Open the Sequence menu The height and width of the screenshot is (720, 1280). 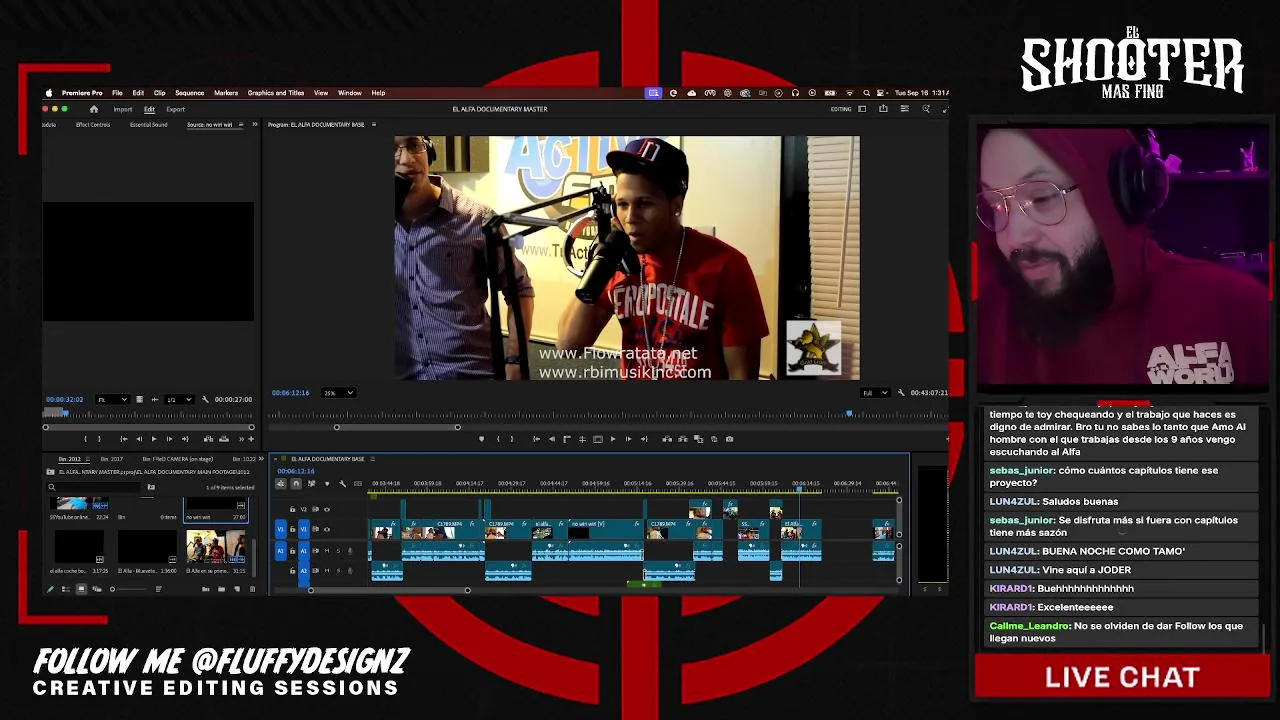(x=189, y=93)
